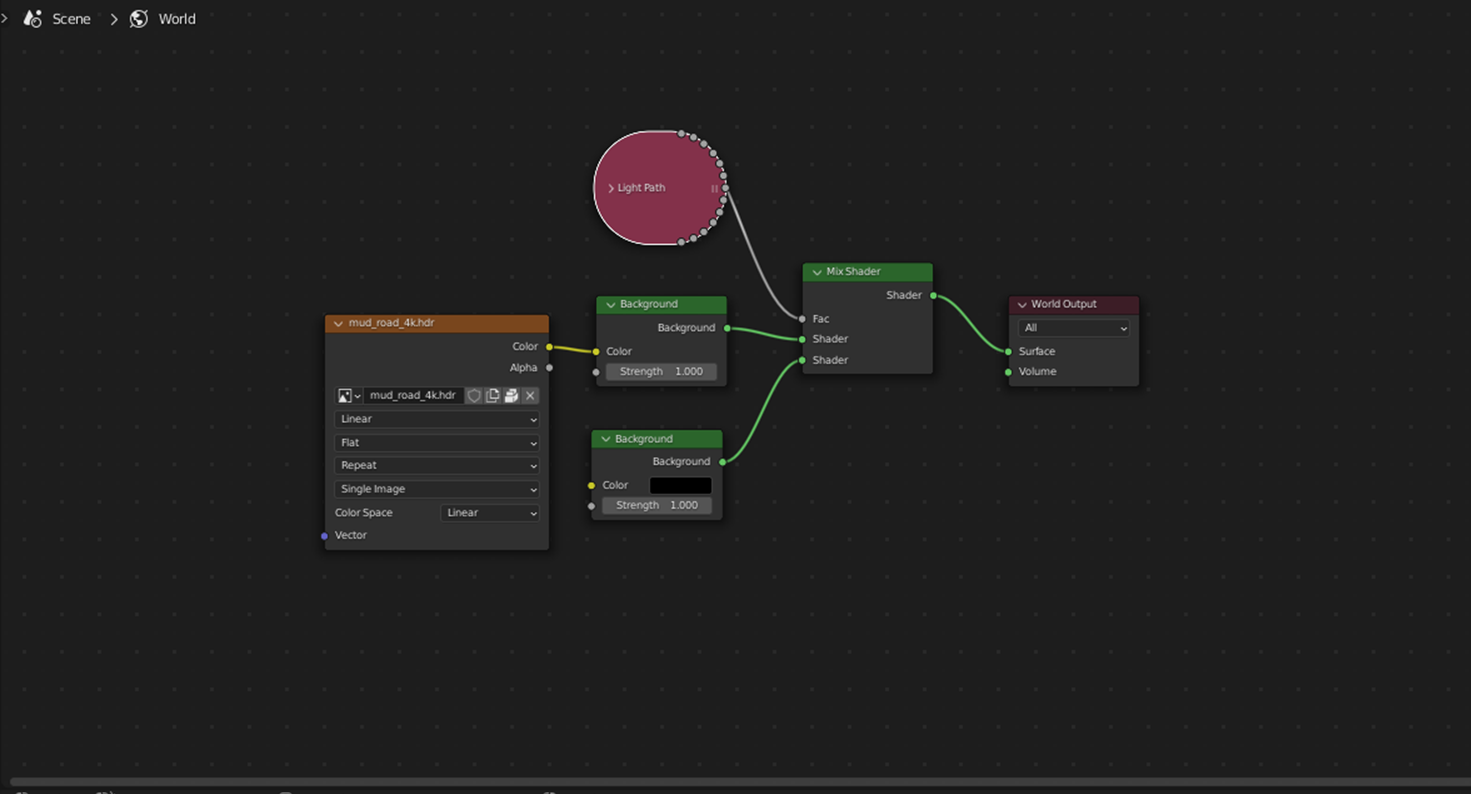Viewport: 1471px width, 794px height.
Task: Click the black color swatch on Background node
Action: click(681, 486)
